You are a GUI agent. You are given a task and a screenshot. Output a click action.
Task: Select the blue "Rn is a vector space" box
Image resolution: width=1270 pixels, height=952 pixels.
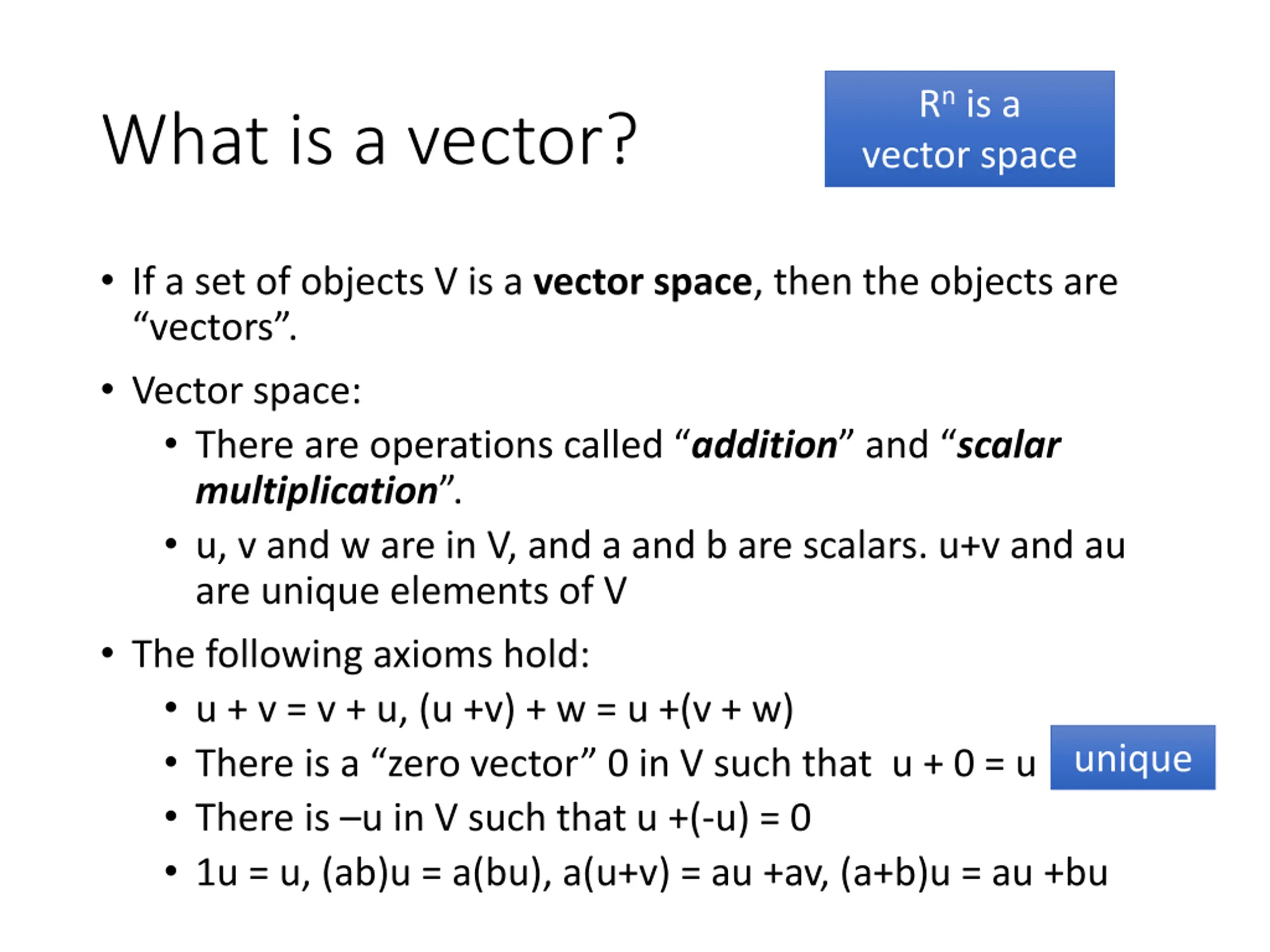point(969,128)
